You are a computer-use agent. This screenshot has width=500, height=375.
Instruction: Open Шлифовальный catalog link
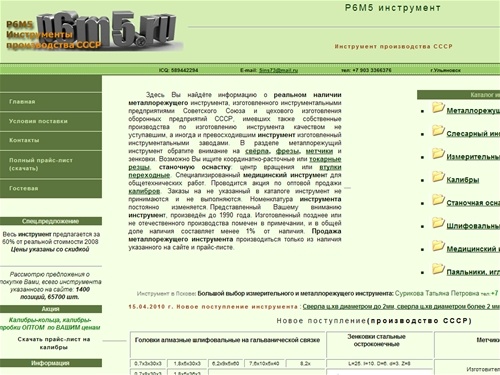coord(473,226)
